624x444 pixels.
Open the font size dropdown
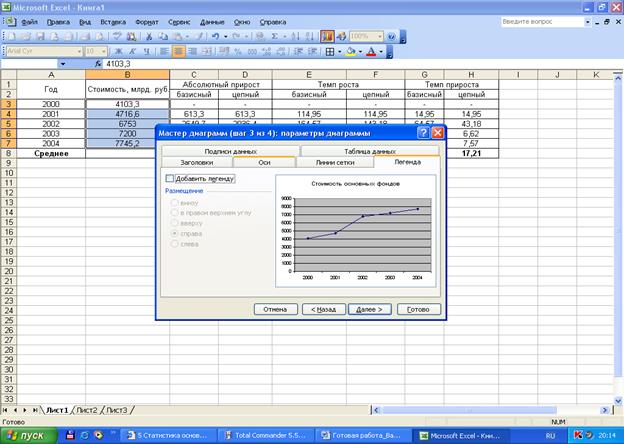pos(103,51)
